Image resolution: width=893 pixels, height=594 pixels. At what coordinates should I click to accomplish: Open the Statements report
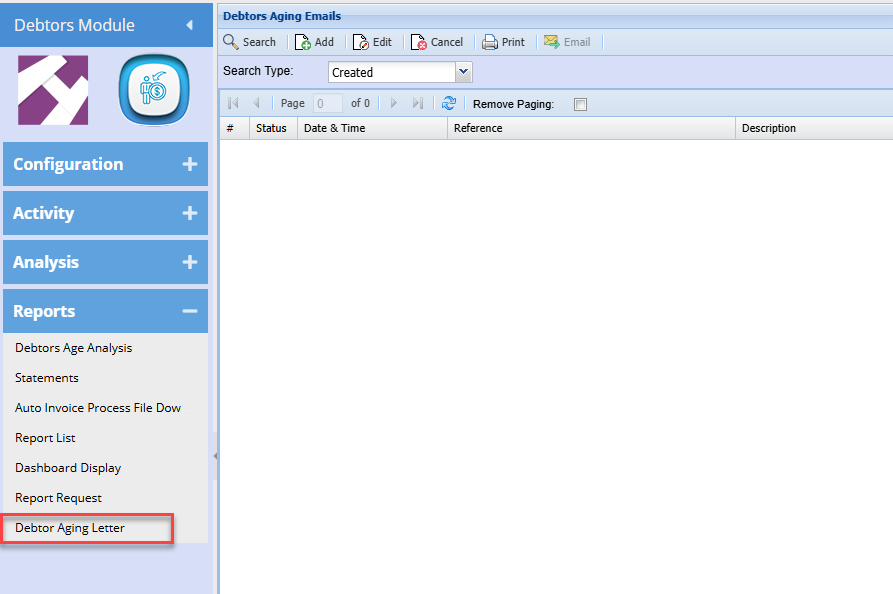pos(47,378)
